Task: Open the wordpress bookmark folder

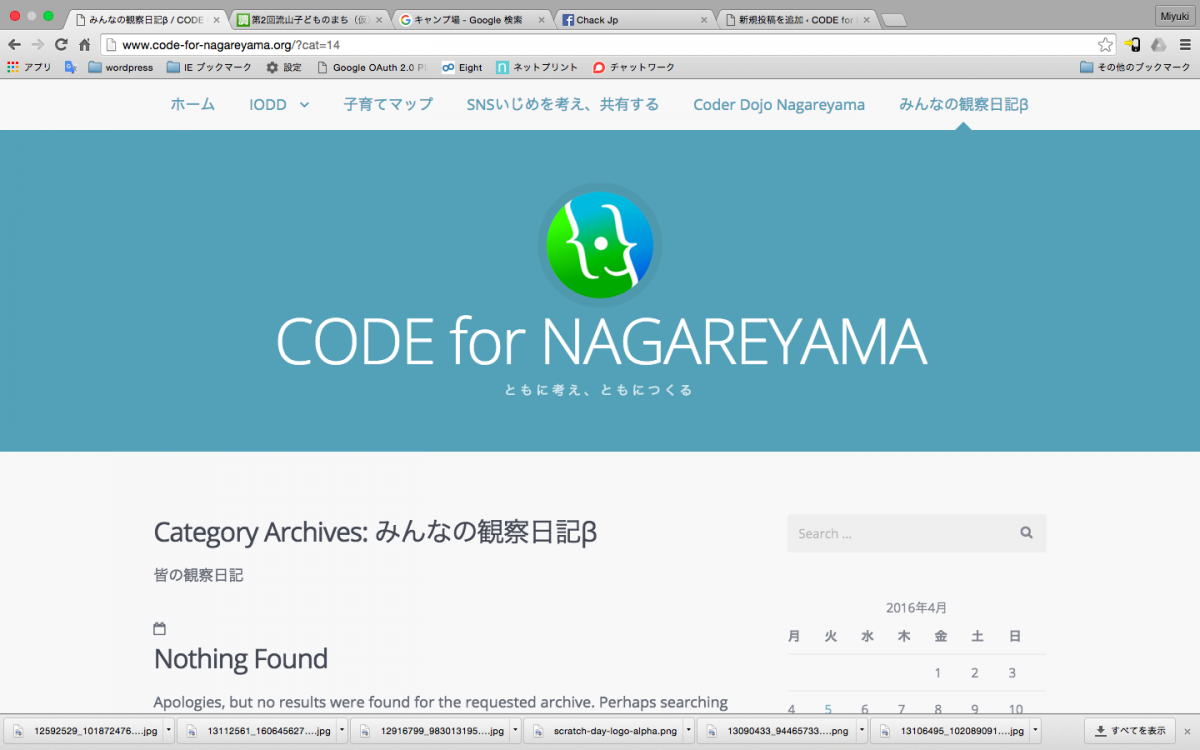Action: click(121, 67)
